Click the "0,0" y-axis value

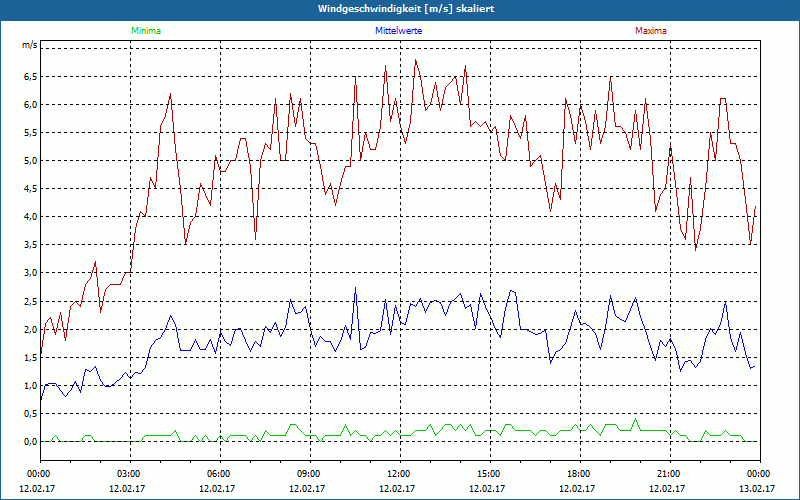coord(31,442)
